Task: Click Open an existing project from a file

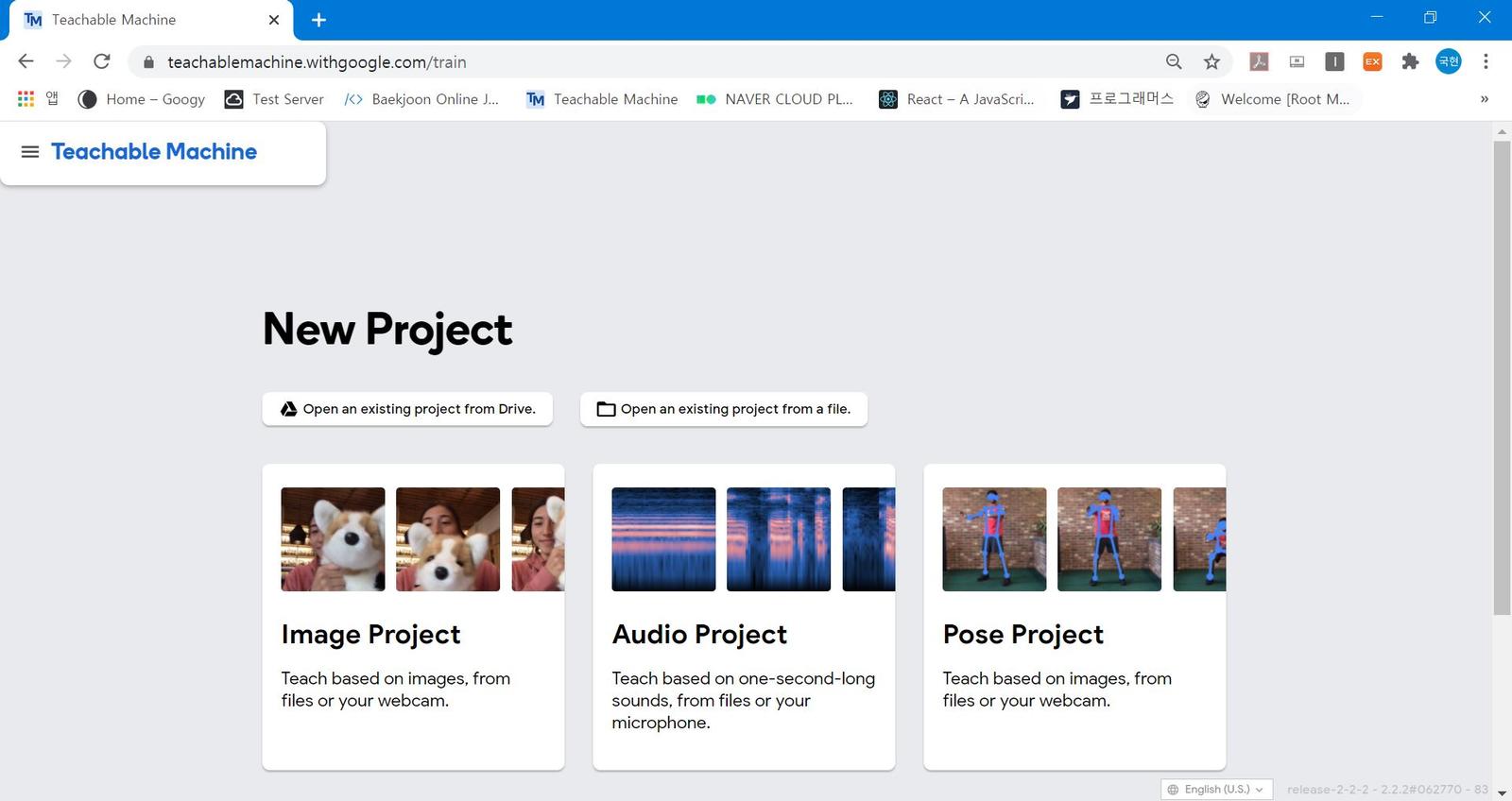Action: [724, 409]
